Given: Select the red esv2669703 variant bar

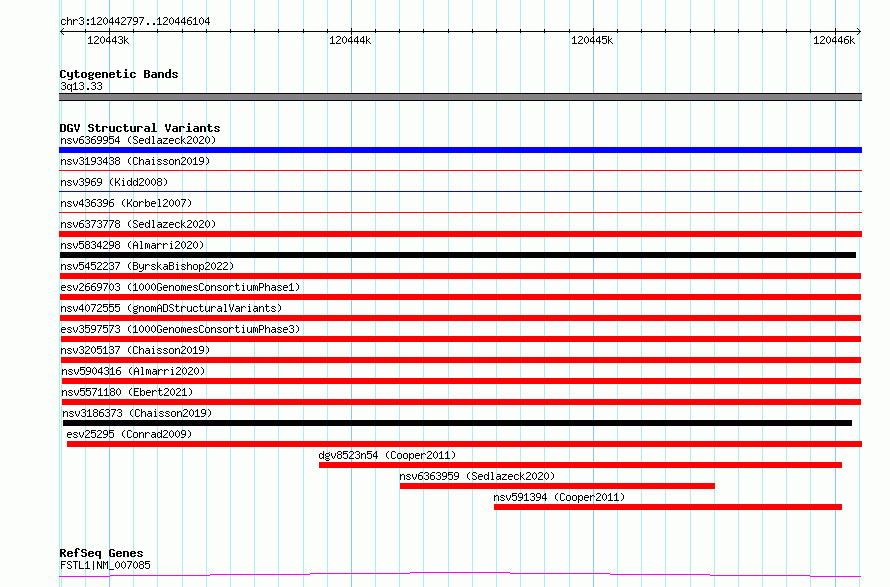Looking at the screenshot, I should (460, 297).
